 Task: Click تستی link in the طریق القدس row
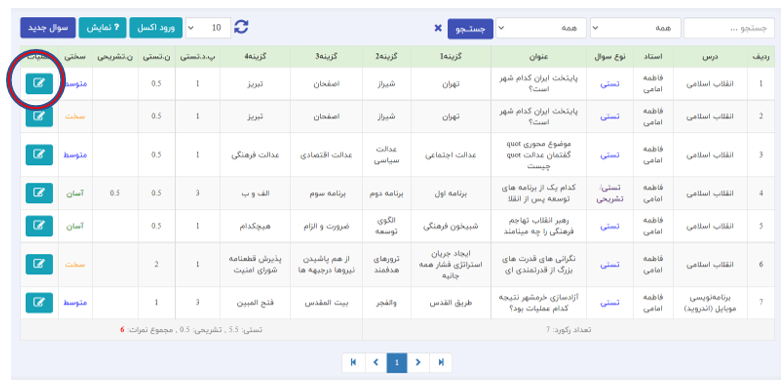point(610,302)
